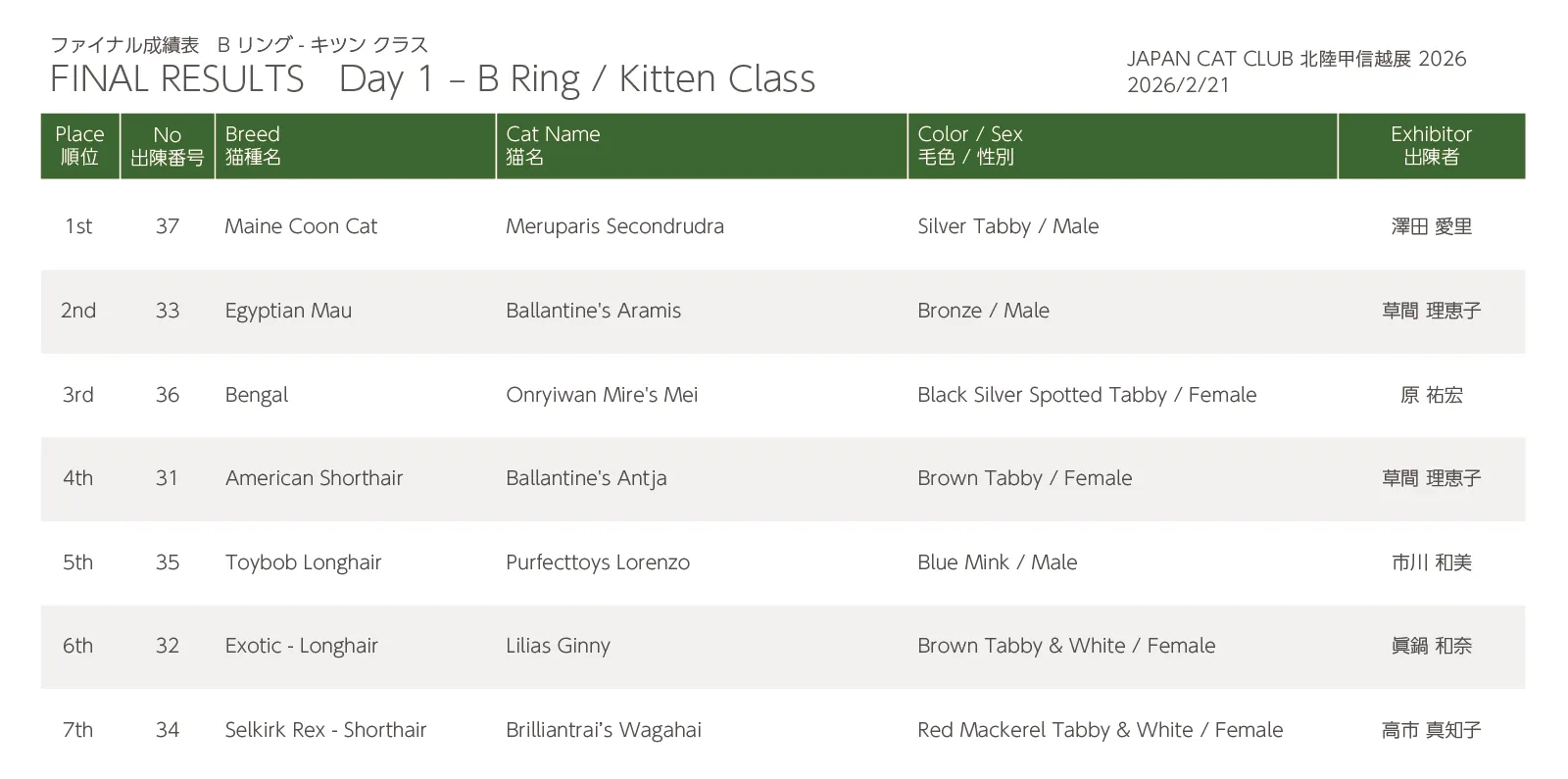This screenshot has width=1568, height=779.
Task: Select cat name Meruparis Secondrudra
Action: pos(614,226)
